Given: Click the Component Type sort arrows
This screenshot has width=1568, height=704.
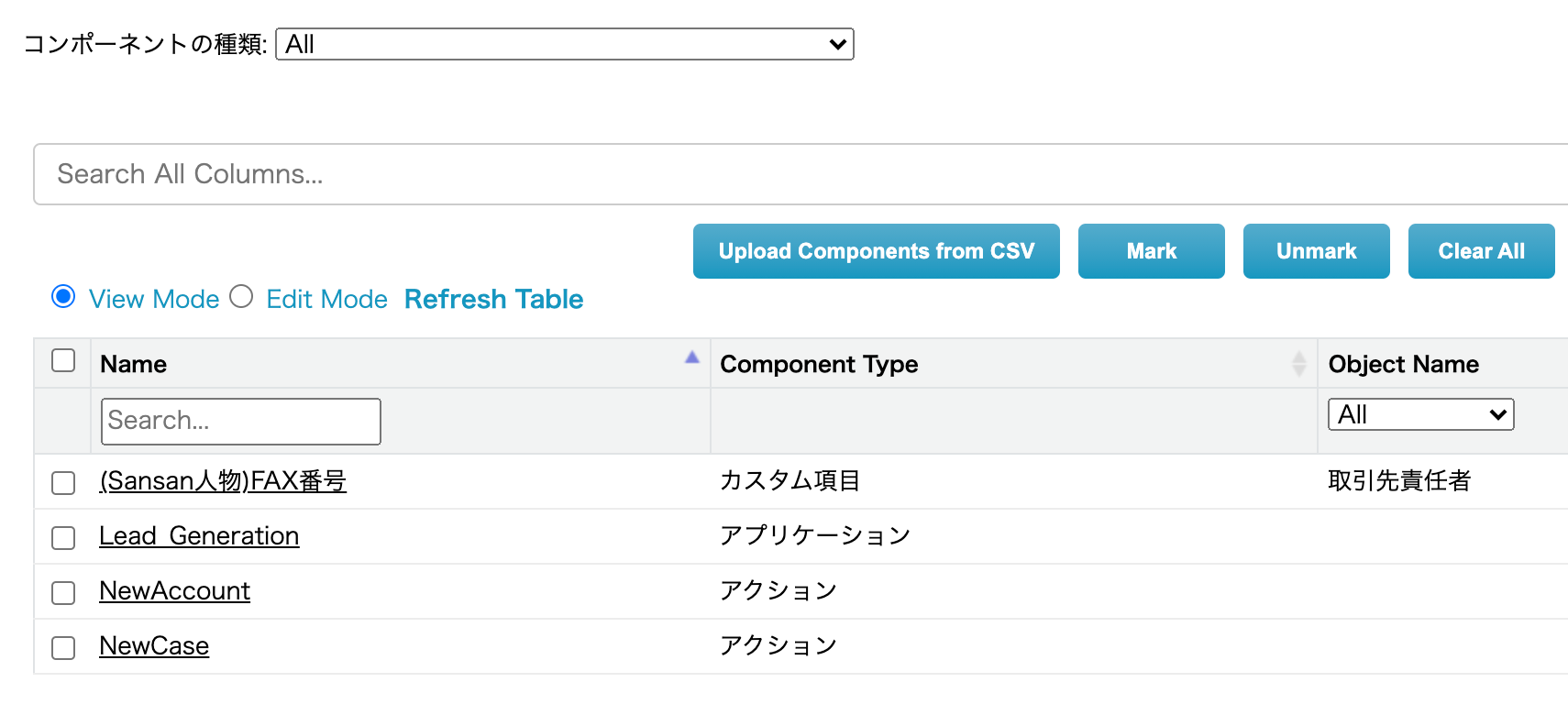Looking at the screenshot, I should pos(1298,364).
